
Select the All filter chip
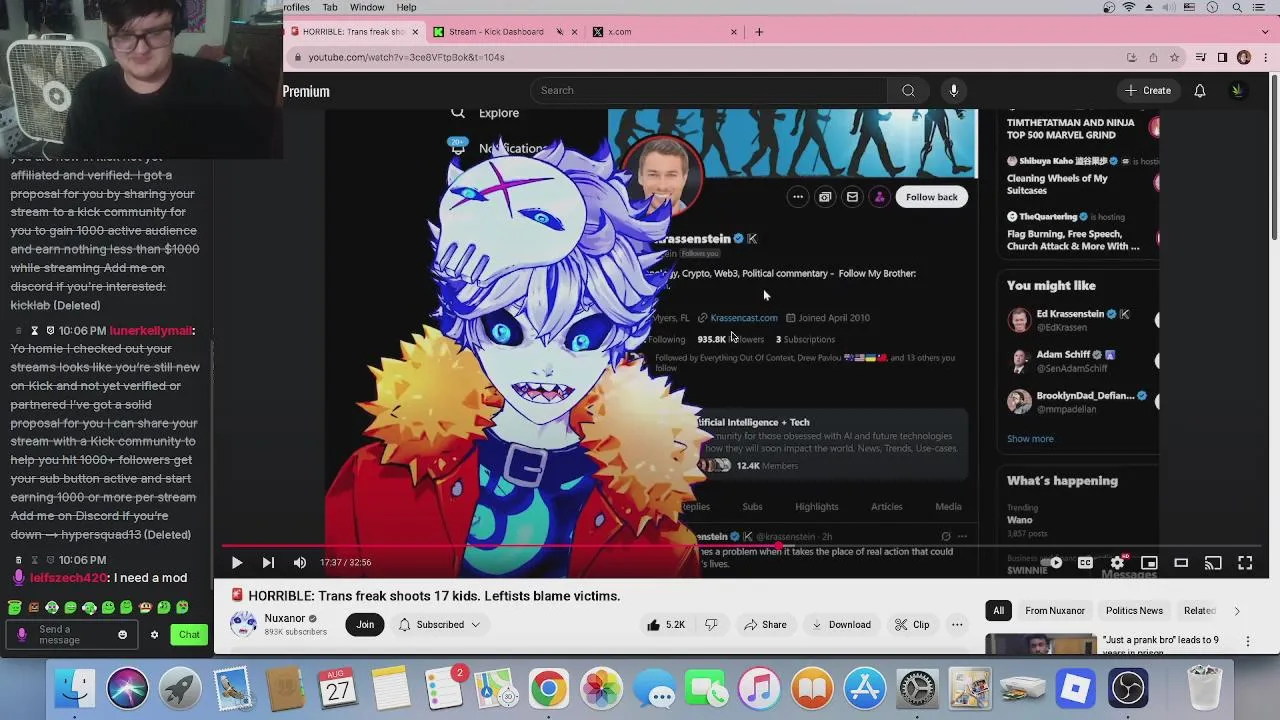[x=998, y=611]
